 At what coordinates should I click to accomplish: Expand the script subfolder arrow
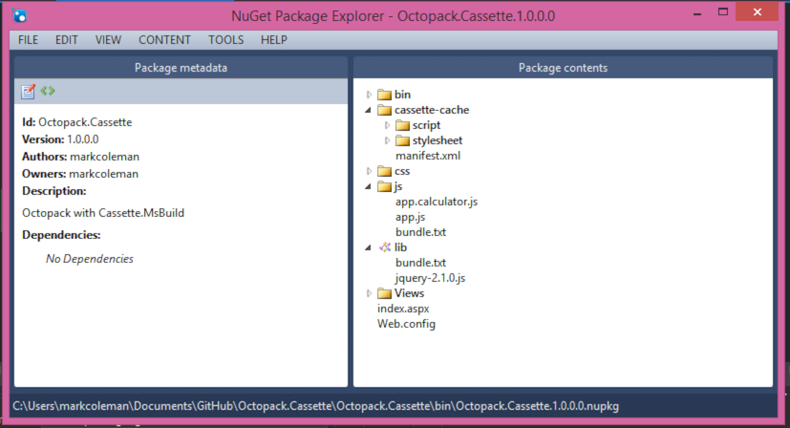click(x=388, y=126)
